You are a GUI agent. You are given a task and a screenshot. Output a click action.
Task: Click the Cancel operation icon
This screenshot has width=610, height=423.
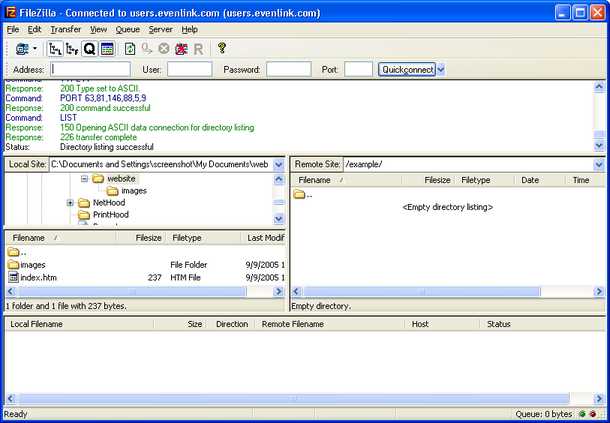[x=164, y=49]
